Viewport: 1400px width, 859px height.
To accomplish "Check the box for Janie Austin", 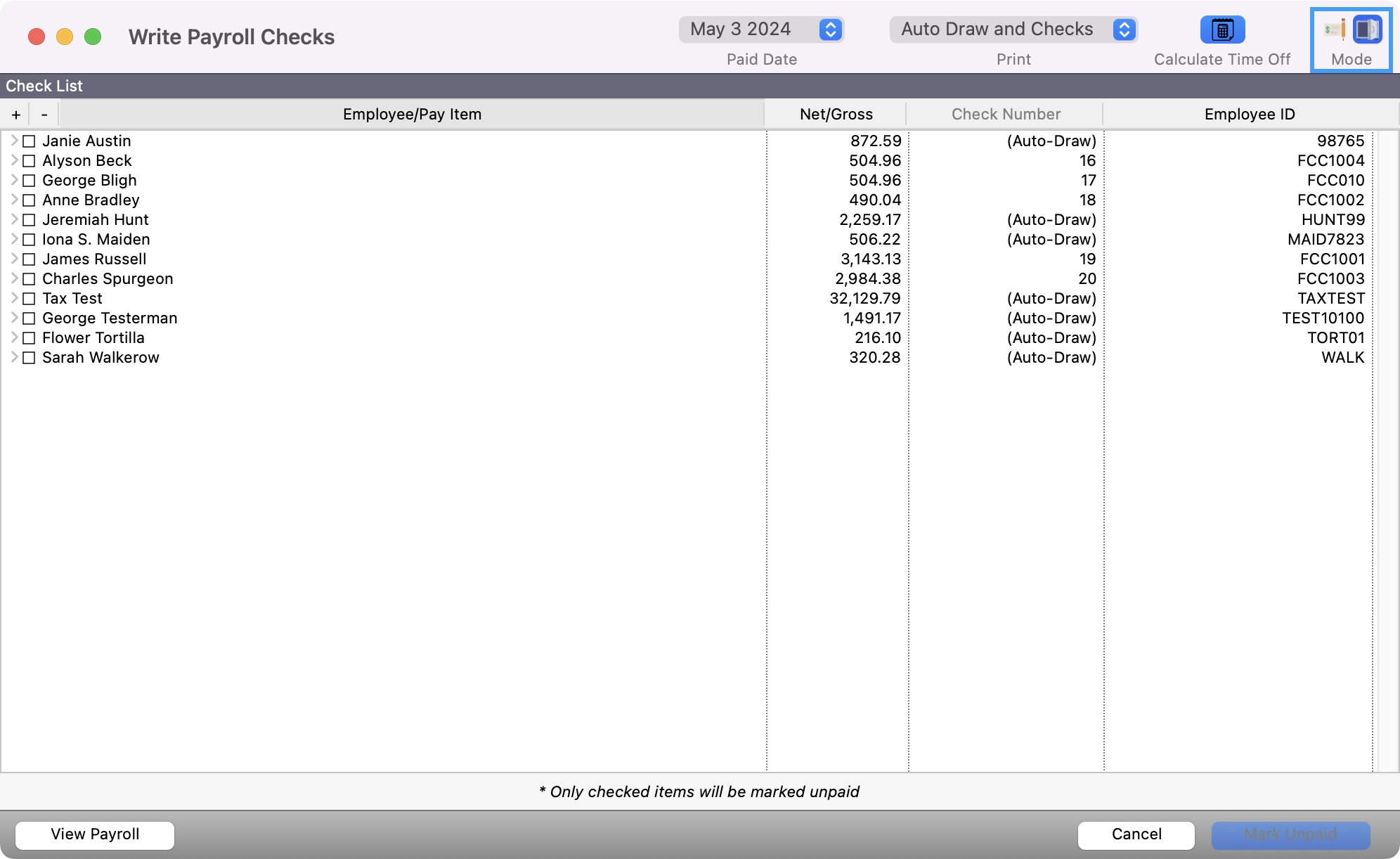I will (x=29, y=141).
